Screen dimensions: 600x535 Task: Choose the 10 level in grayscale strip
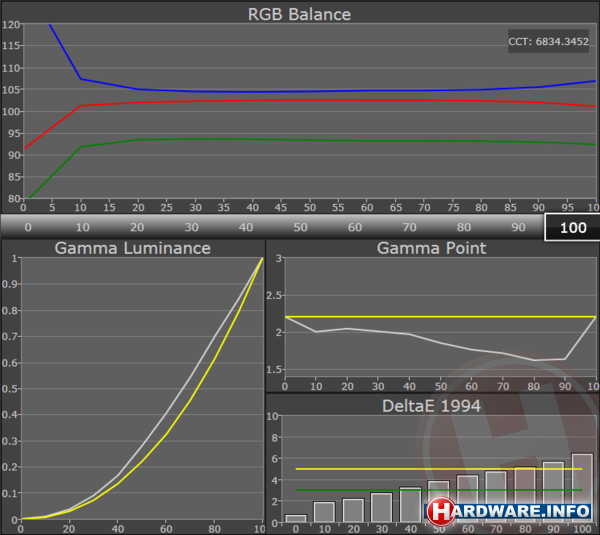(82, 227)
